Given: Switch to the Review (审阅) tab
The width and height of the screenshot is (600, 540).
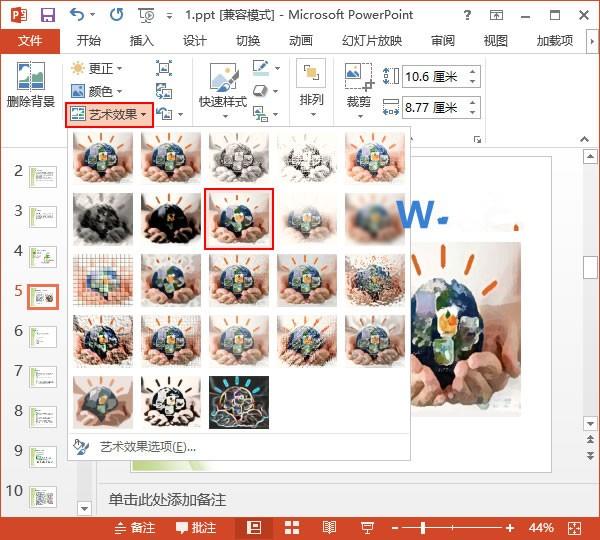Looking at the screenshot, I should point(443,41).
